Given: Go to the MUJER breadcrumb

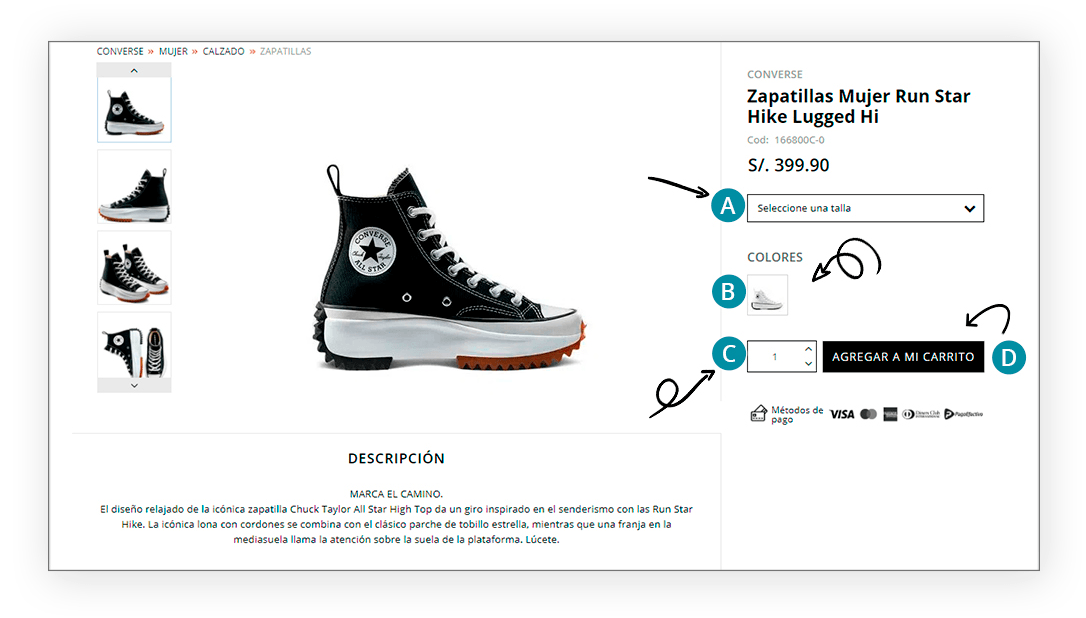Looking at the screenshot, I should (173, 51).
